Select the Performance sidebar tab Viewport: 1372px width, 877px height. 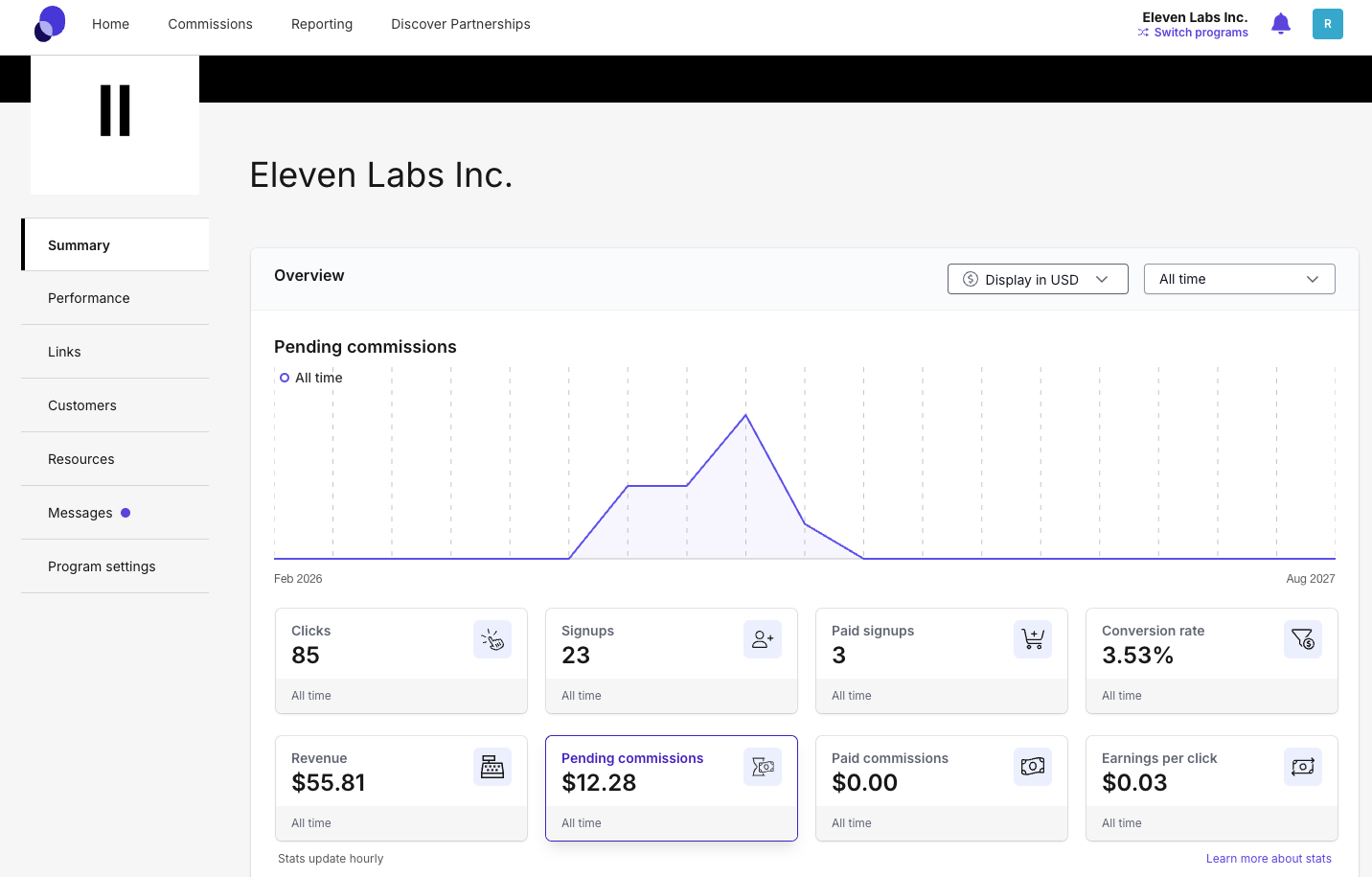(115, 298)
